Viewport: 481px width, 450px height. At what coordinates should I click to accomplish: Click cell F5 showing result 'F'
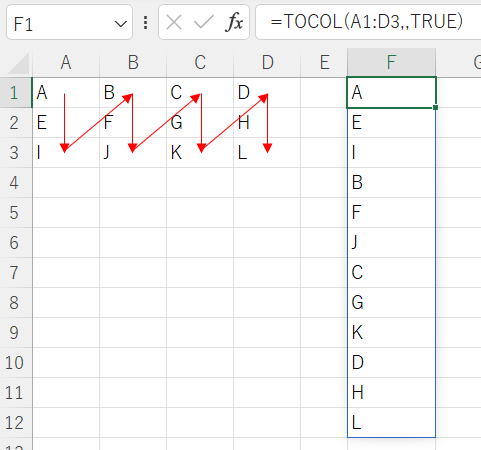click(x=392, y=212)
